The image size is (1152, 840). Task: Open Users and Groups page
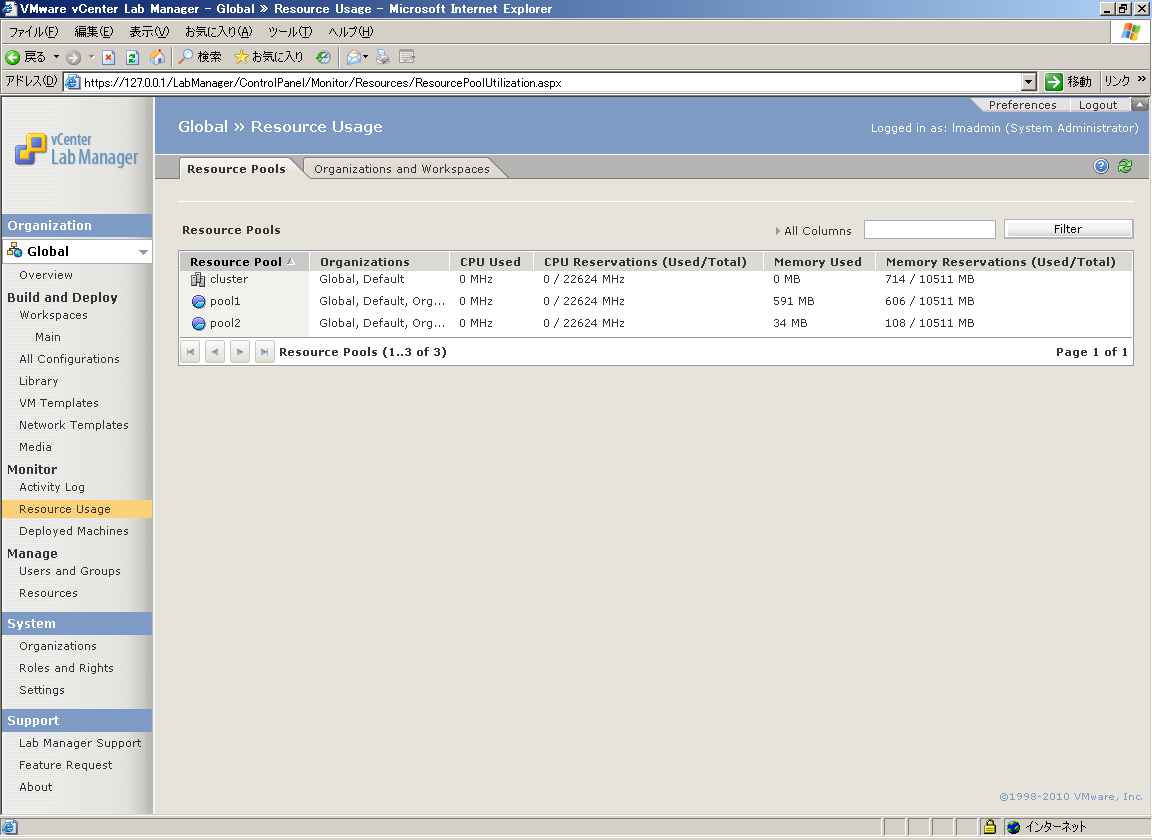(x=70, y=571)
